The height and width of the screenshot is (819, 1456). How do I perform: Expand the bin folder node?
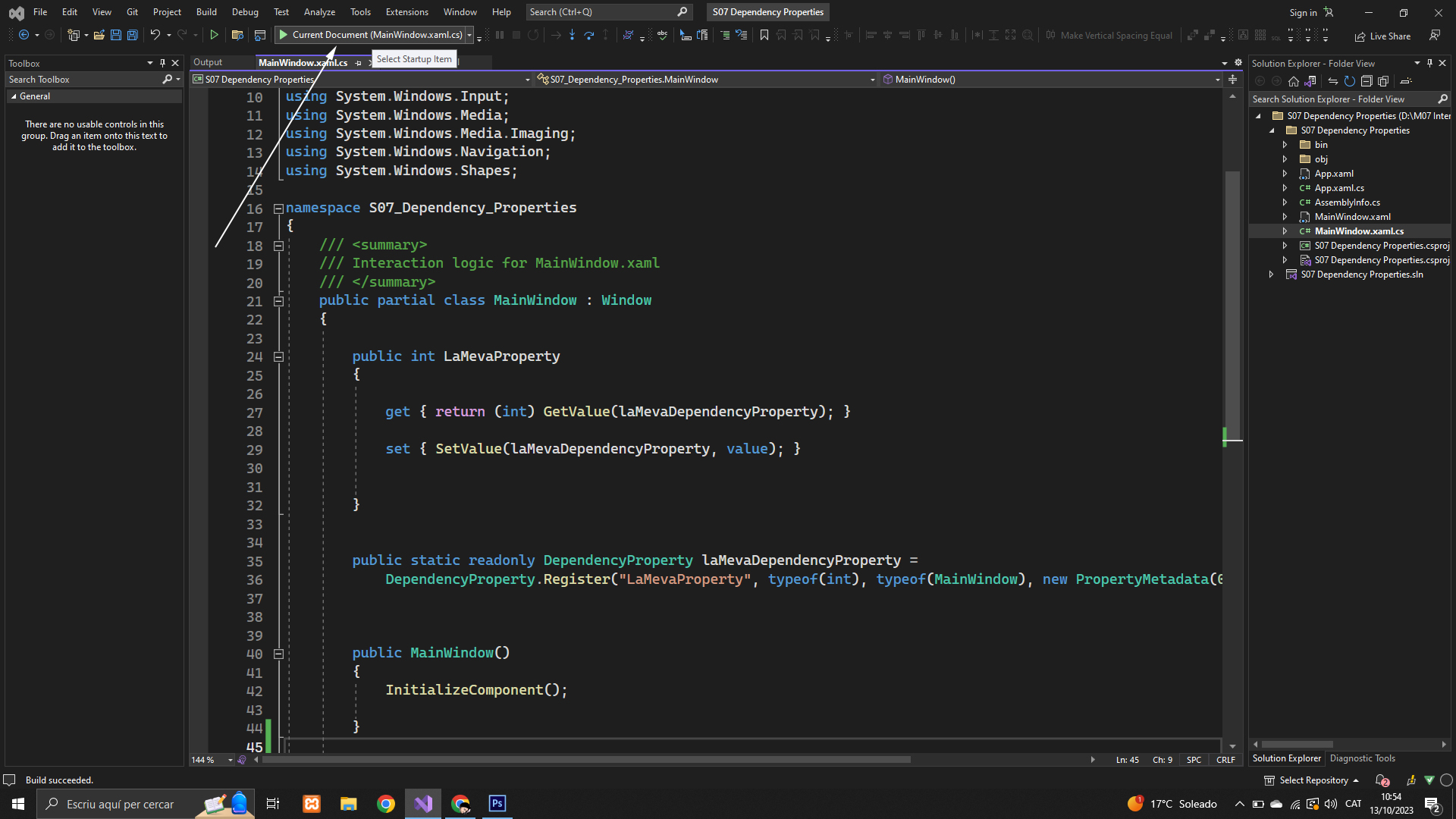(x=1285, y=145)
